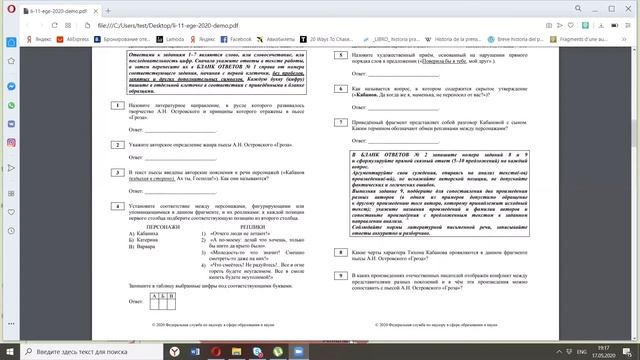The image size is (640, 360).
Task: Open the Lamoda bookmark
Action: point(170,39)
